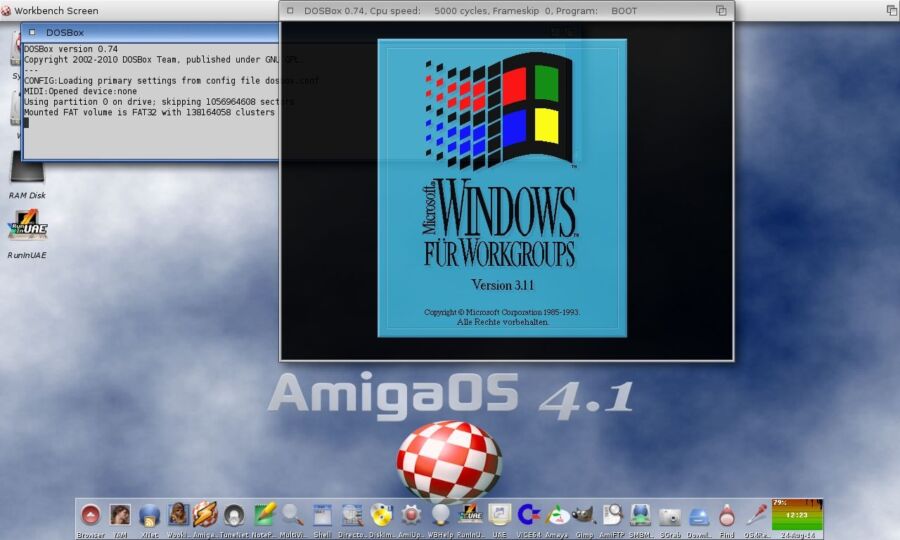
Task: Open the Shell from the dock
Action: coord(322,515)
